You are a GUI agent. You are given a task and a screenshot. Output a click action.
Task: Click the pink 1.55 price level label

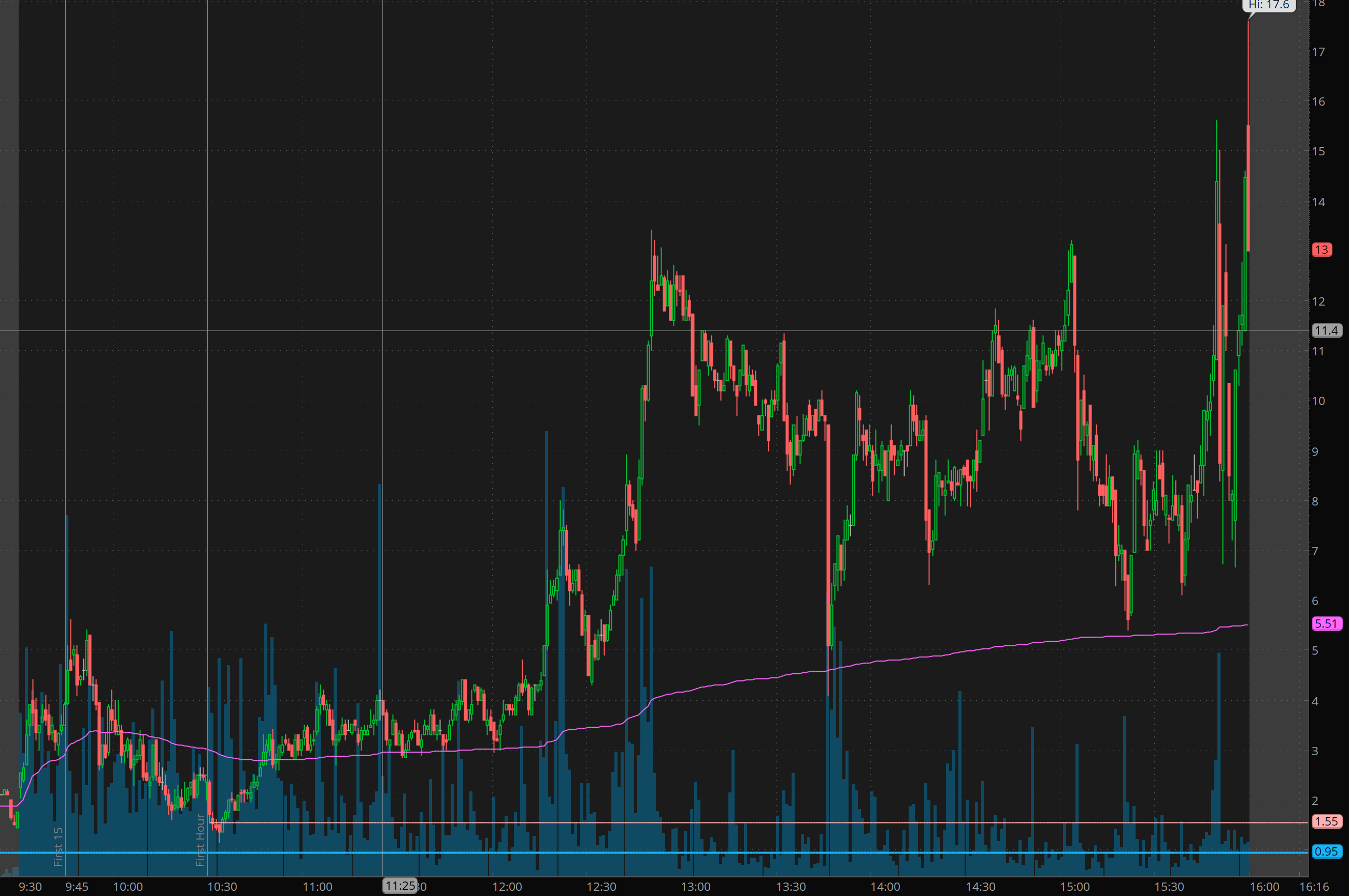click(1326, 821)
